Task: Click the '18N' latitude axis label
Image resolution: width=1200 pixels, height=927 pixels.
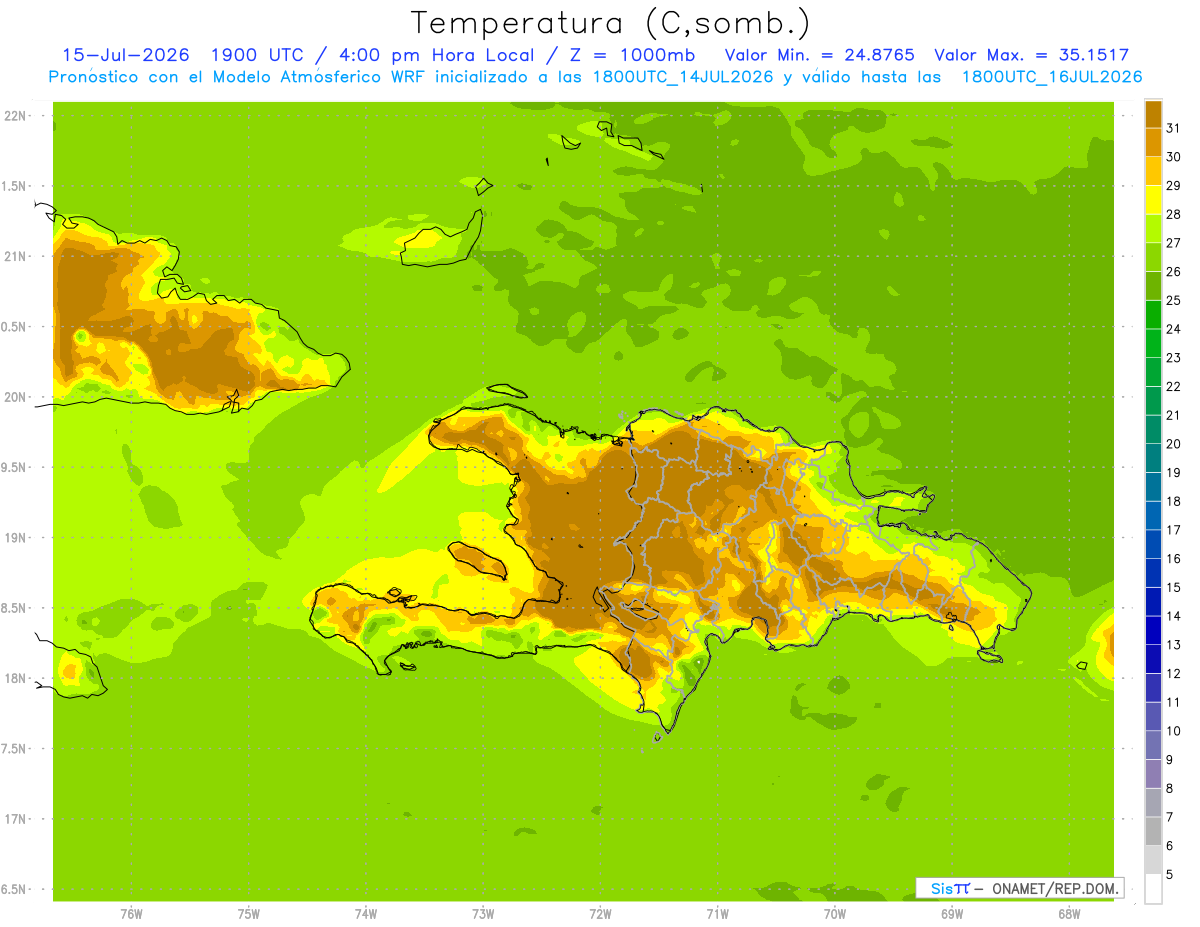Action: 14,678
